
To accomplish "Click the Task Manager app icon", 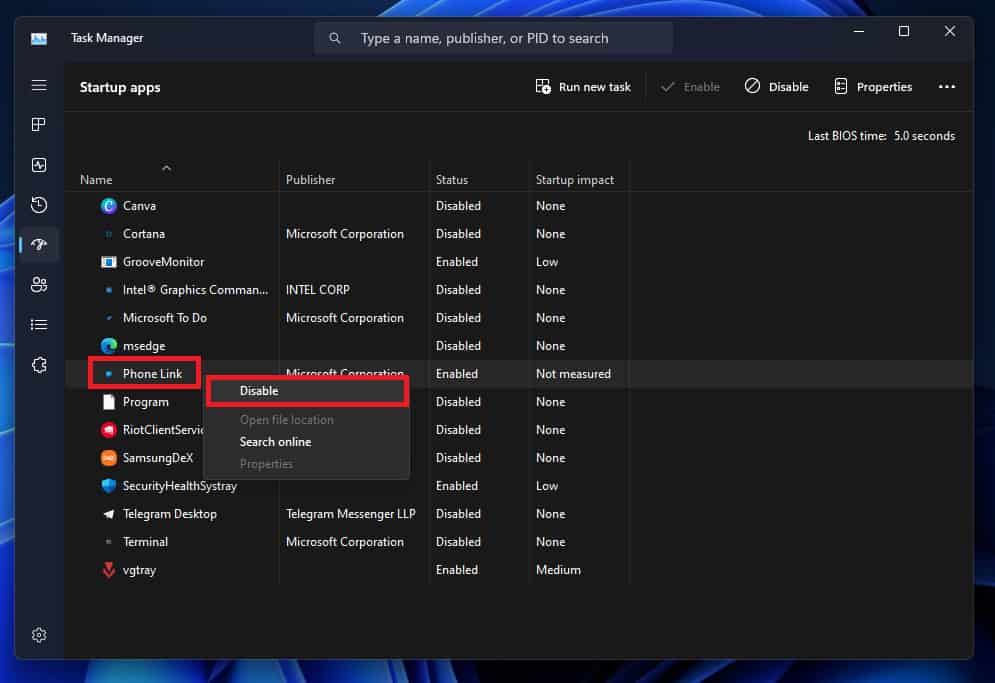I will tap(39, 39).
